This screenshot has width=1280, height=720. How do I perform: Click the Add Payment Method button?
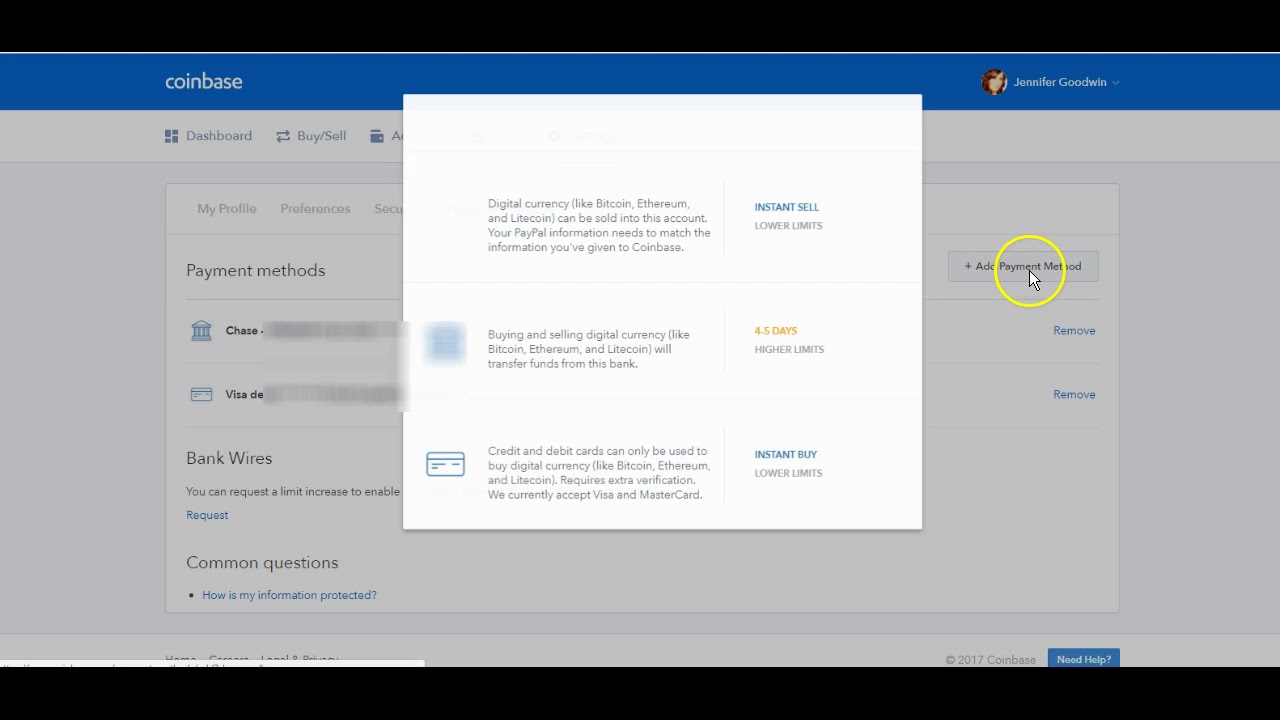[x=1023, y=266]
